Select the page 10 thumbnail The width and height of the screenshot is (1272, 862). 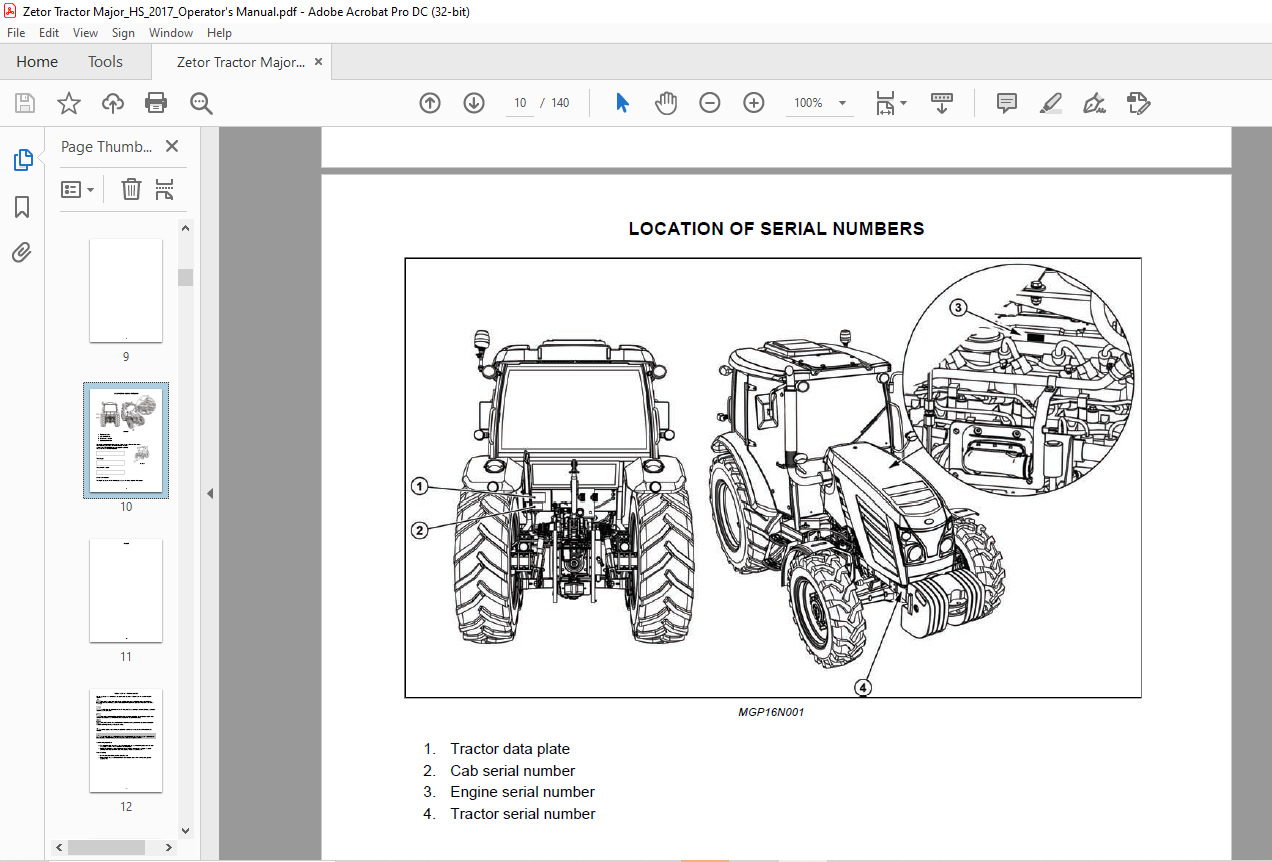coord(126,441)
